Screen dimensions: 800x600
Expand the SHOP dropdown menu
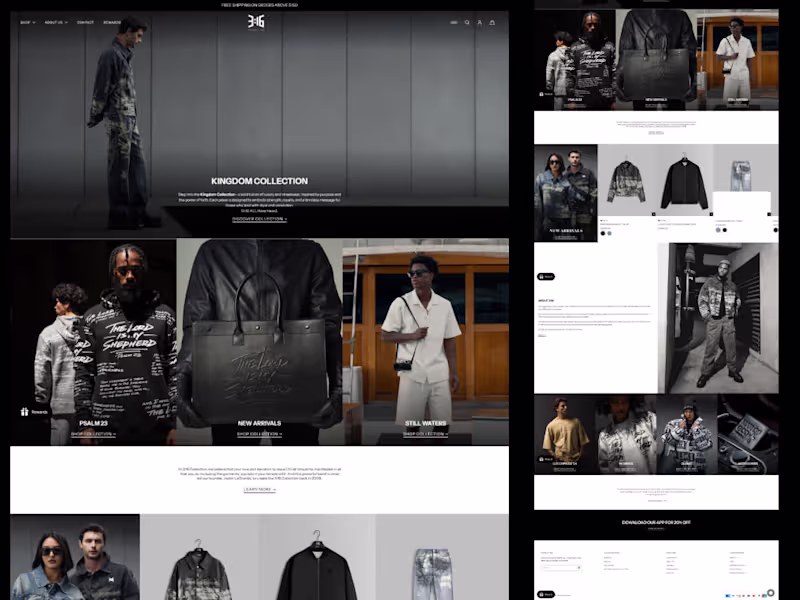(25, 22)
